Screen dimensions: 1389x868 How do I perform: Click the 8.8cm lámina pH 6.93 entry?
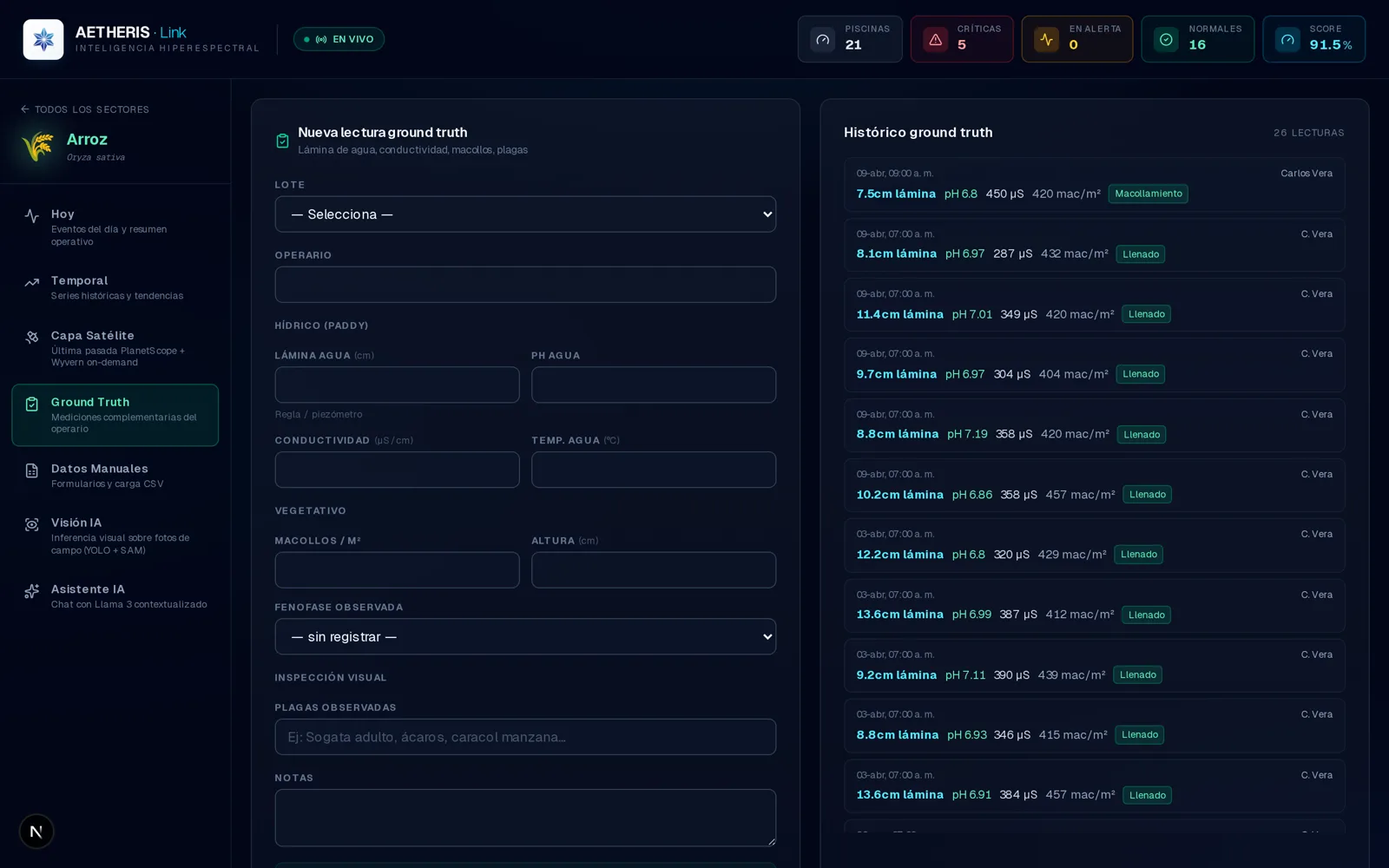[1094, 726]
